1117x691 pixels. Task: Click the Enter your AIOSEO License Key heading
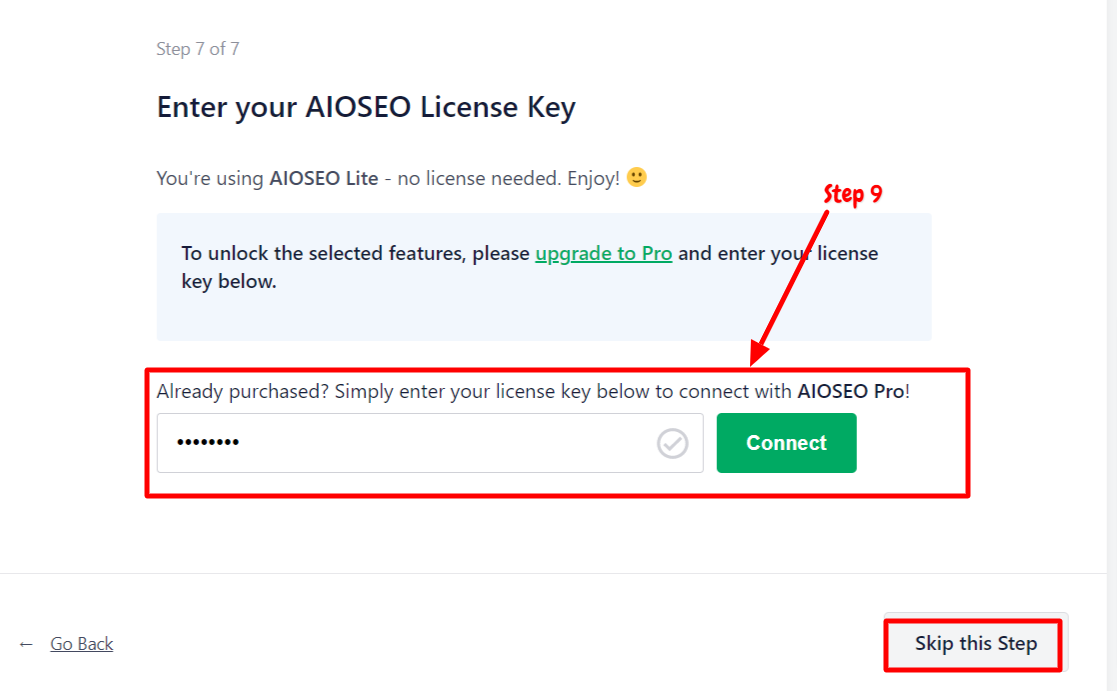pyautogui.click(x=366, y=108)
